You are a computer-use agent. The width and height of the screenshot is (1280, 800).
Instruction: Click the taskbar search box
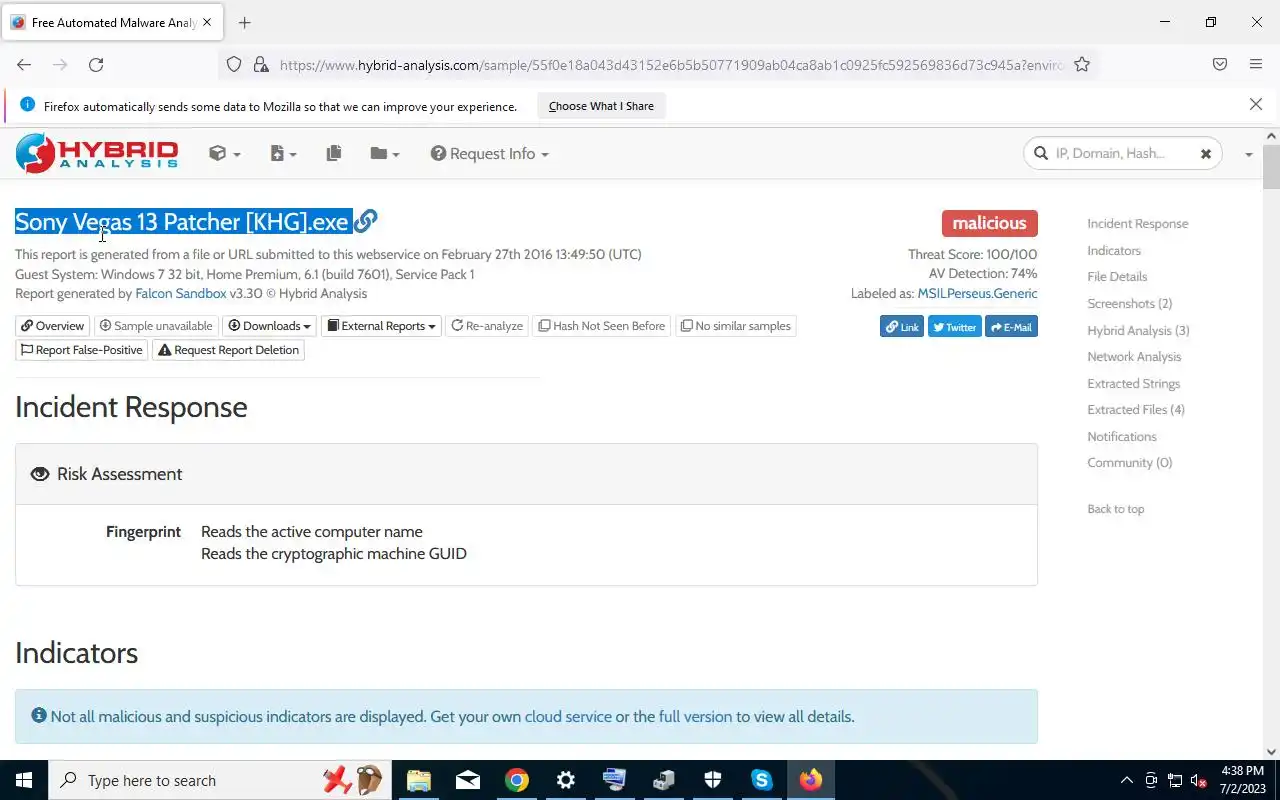point(218,780)
